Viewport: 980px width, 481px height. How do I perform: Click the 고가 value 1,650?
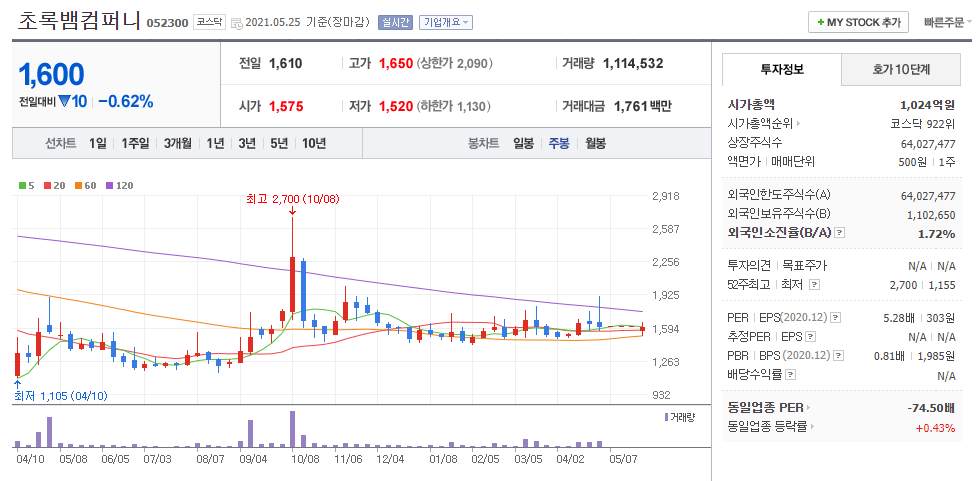[x=396, y=63]
